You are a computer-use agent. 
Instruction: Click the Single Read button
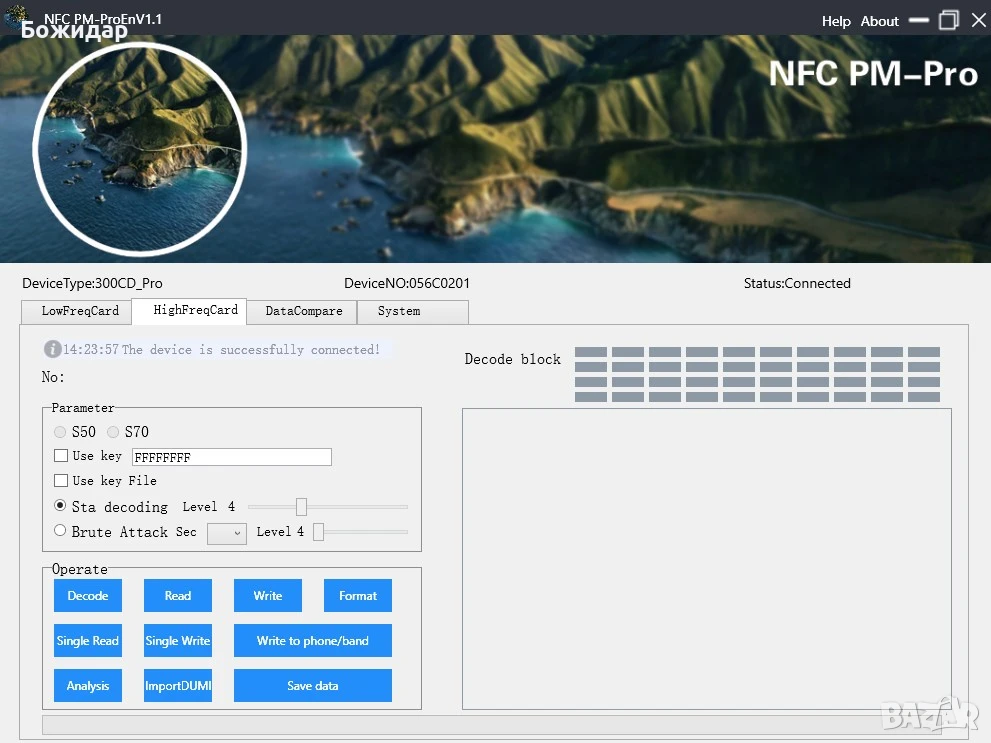(88, 641)
